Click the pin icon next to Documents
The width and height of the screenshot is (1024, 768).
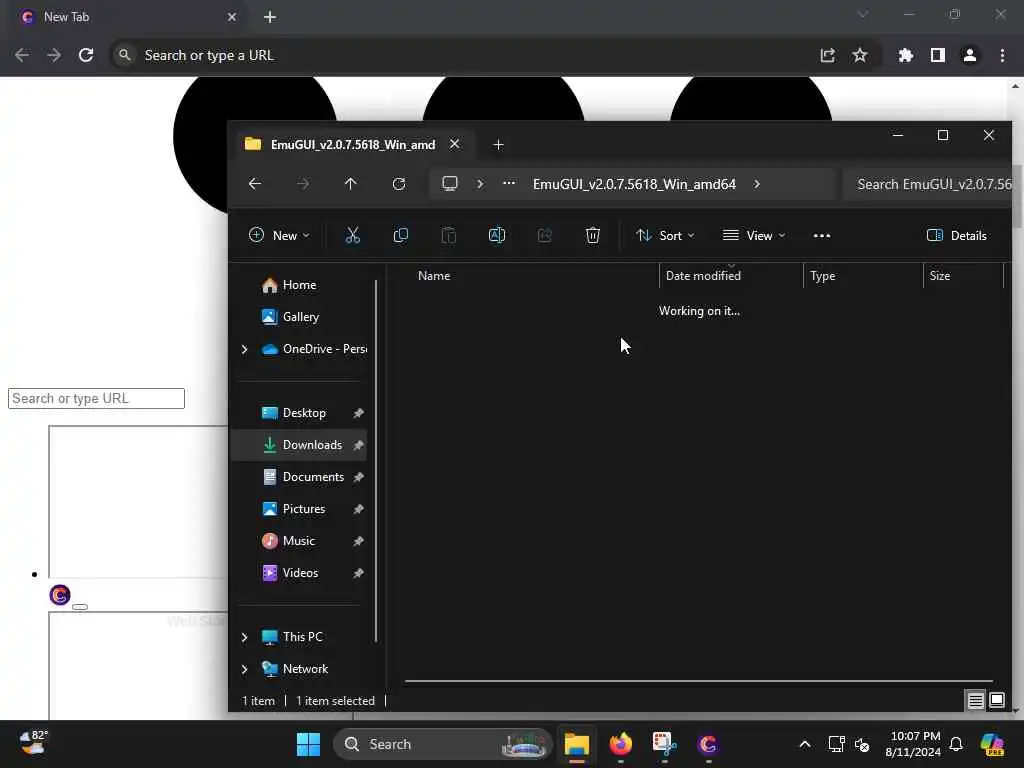click(x=359, y=477)
